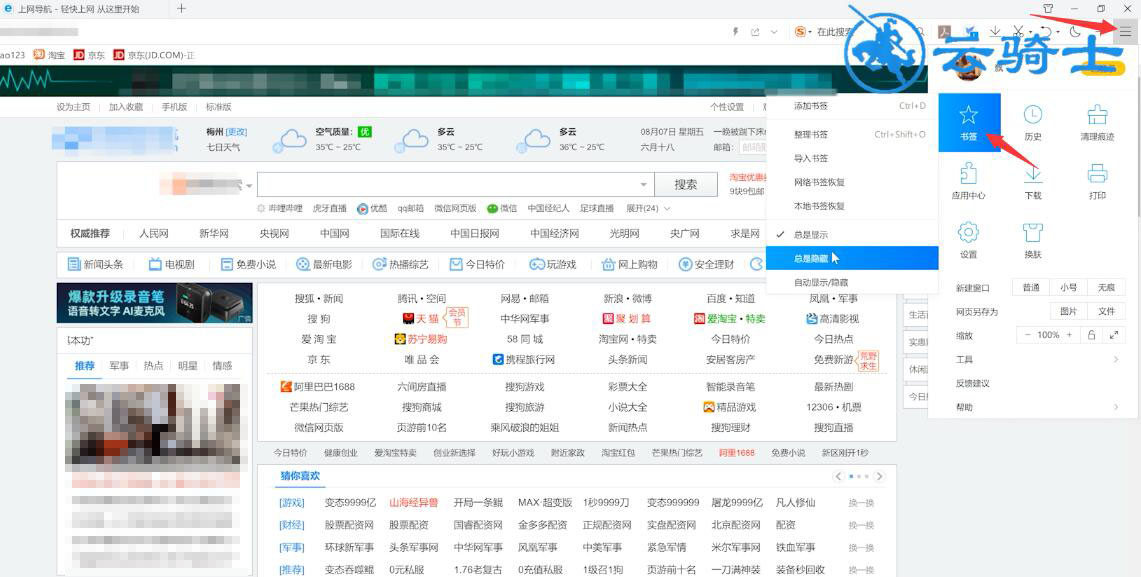1141x577 pixels.
Task: Expand the 帮助 submenu arrow
Action: click(x=1116, y=407)
